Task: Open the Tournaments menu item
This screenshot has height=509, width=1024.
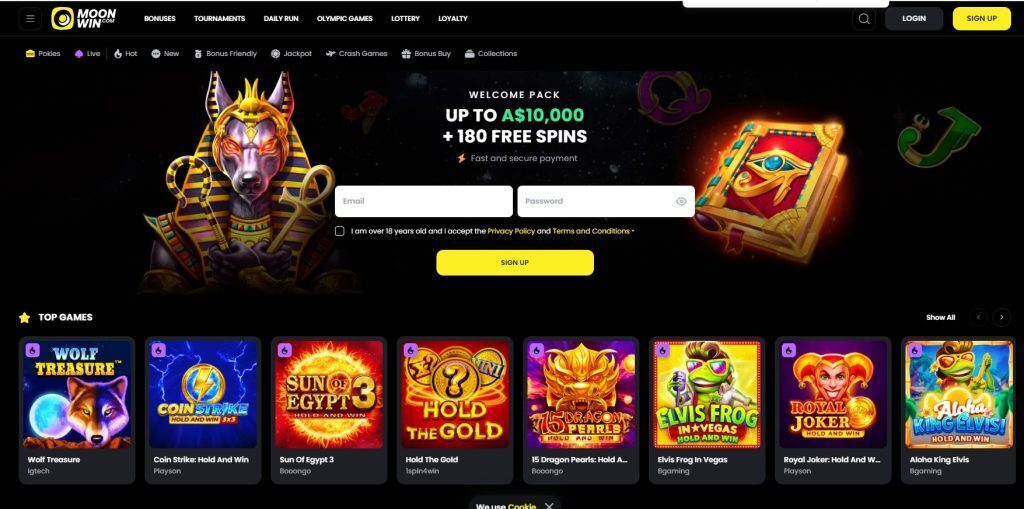Action: pos(219,18)
